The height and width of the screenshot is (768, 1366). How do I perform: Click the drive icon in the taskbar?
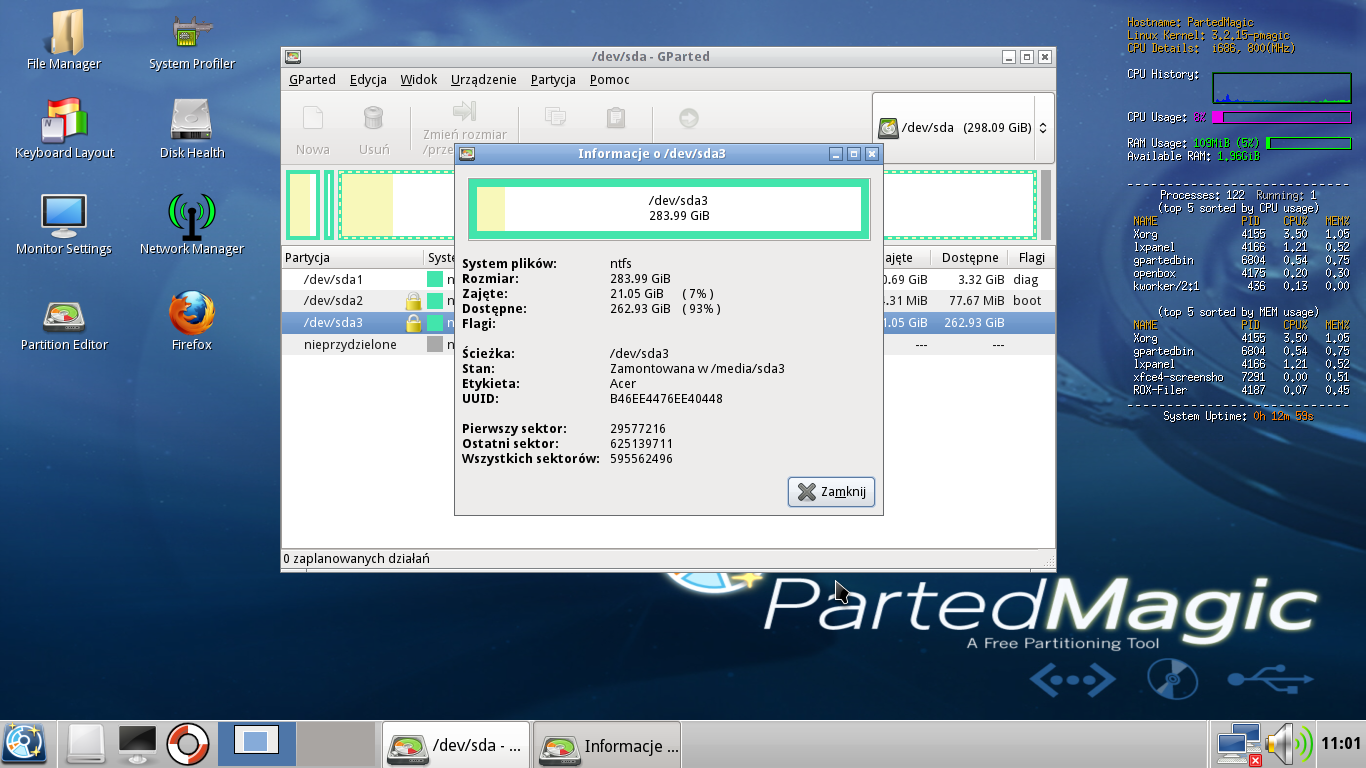pyautogui.click(x=86, y=744)
